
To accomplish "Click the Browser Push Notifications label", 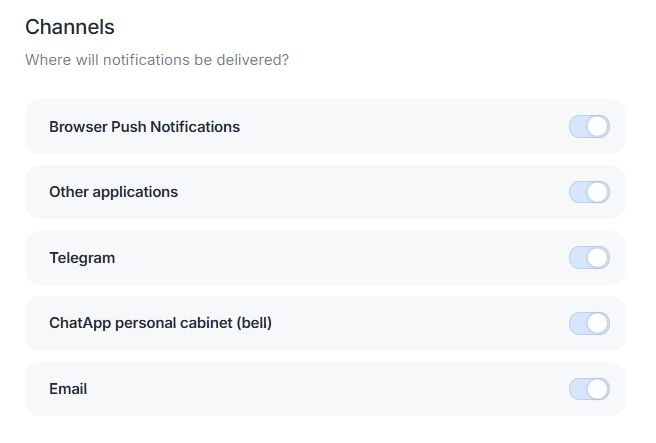I will click(144, 127).
